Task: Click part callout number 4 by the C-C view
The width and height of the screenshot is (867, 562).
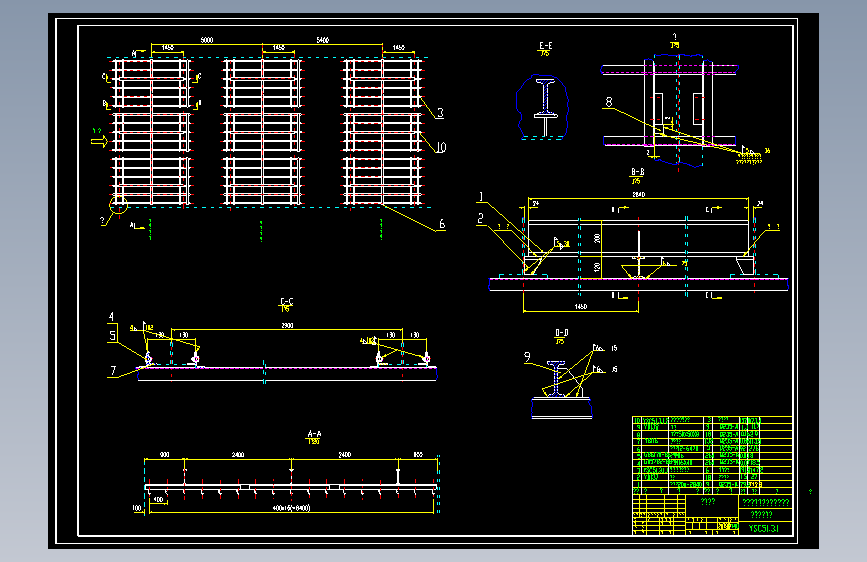Action: click(111, 317)
